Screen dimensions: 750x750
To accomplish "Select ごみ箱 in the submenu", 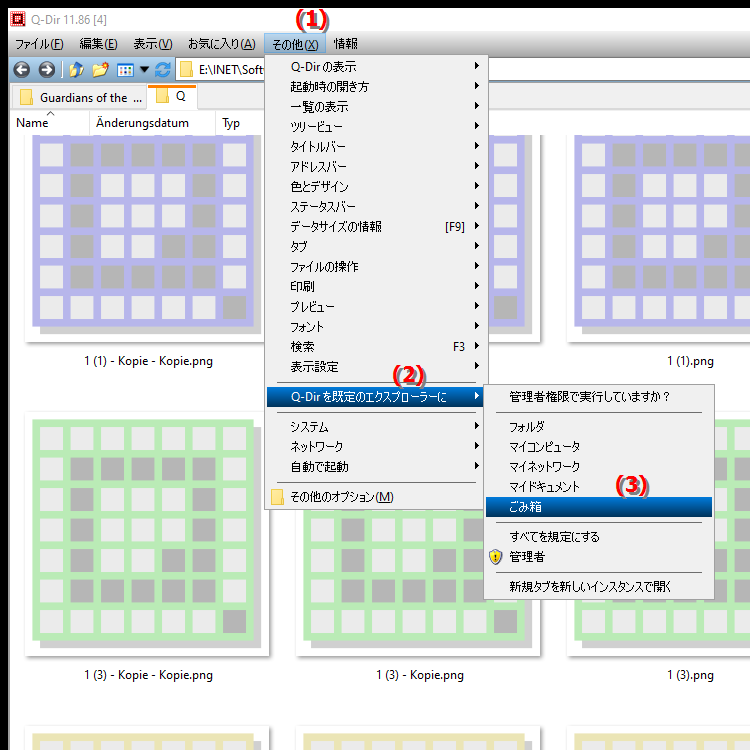I will (x=599, y=507).
